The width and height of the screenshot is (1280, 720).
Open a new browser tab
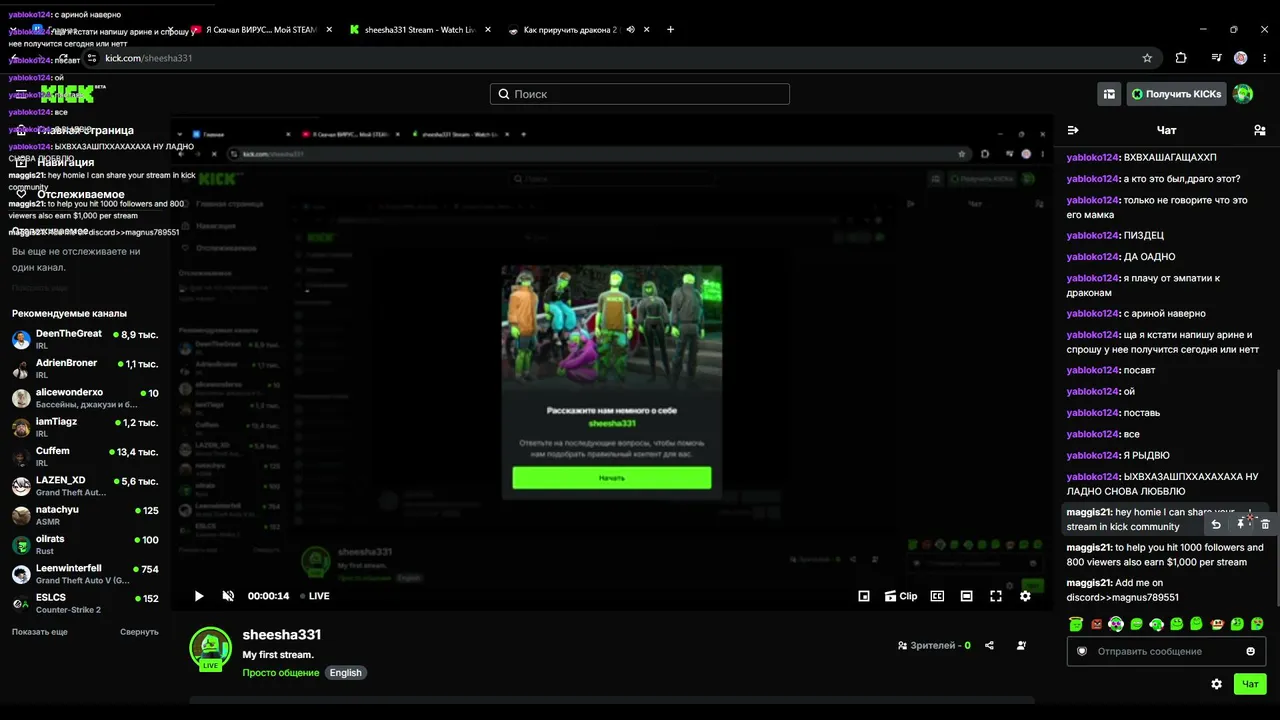click(x=670, y=30)
